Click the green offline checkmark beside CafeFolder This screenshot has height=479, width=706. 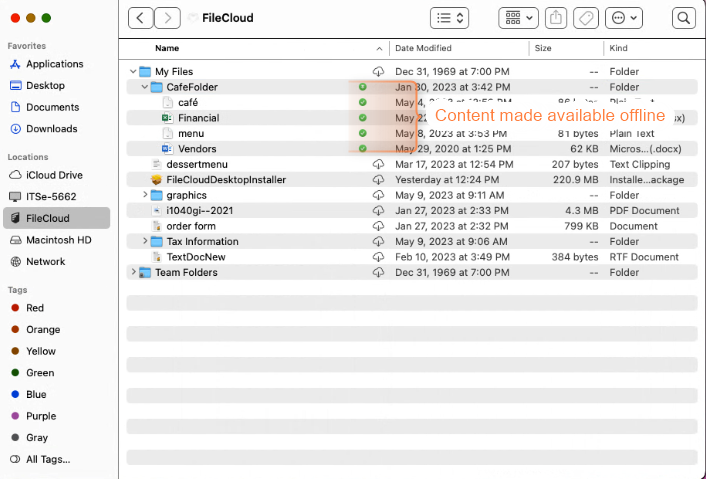[362, 87]
